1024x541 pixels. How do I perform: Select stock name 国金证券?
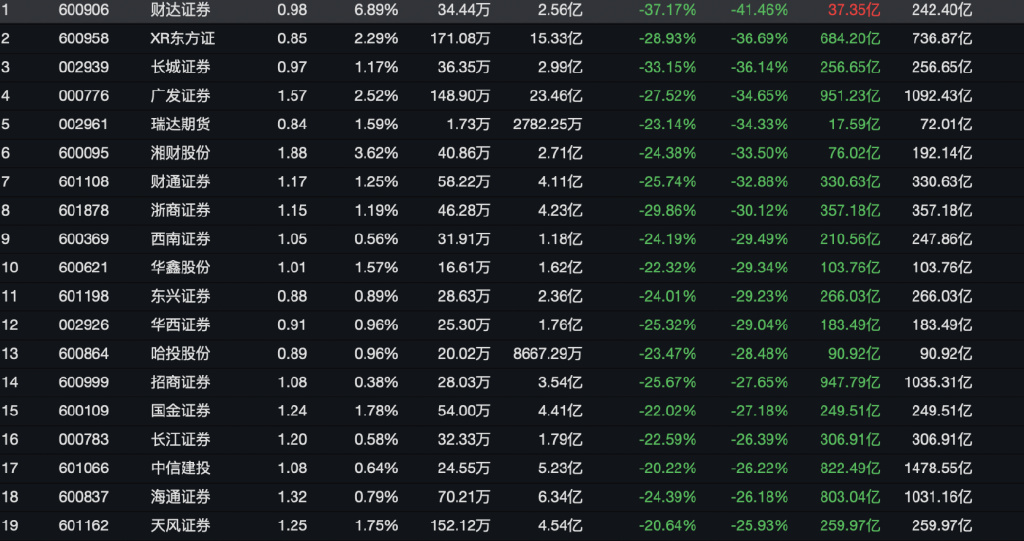coord(180,410)
